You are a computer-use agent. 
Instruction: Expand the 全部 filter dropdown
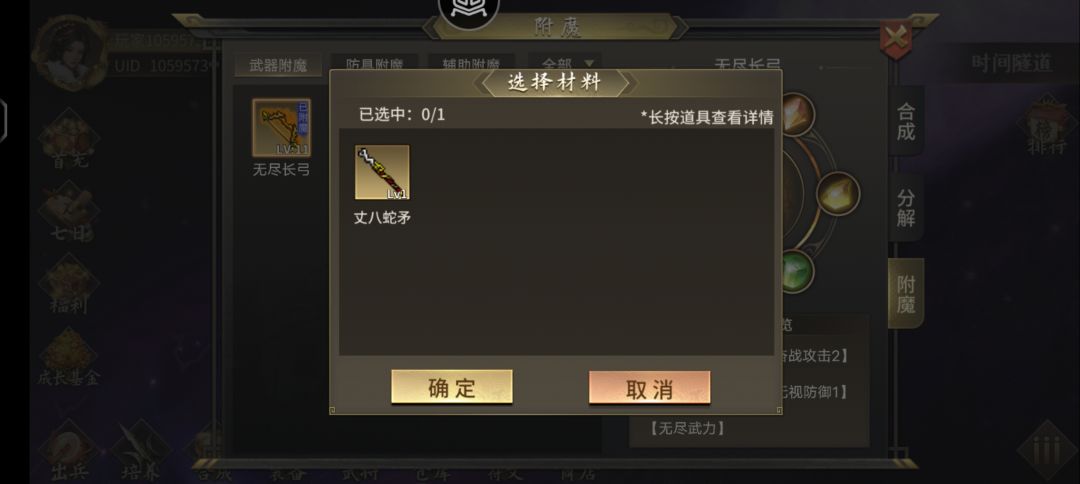pos(564,63)
